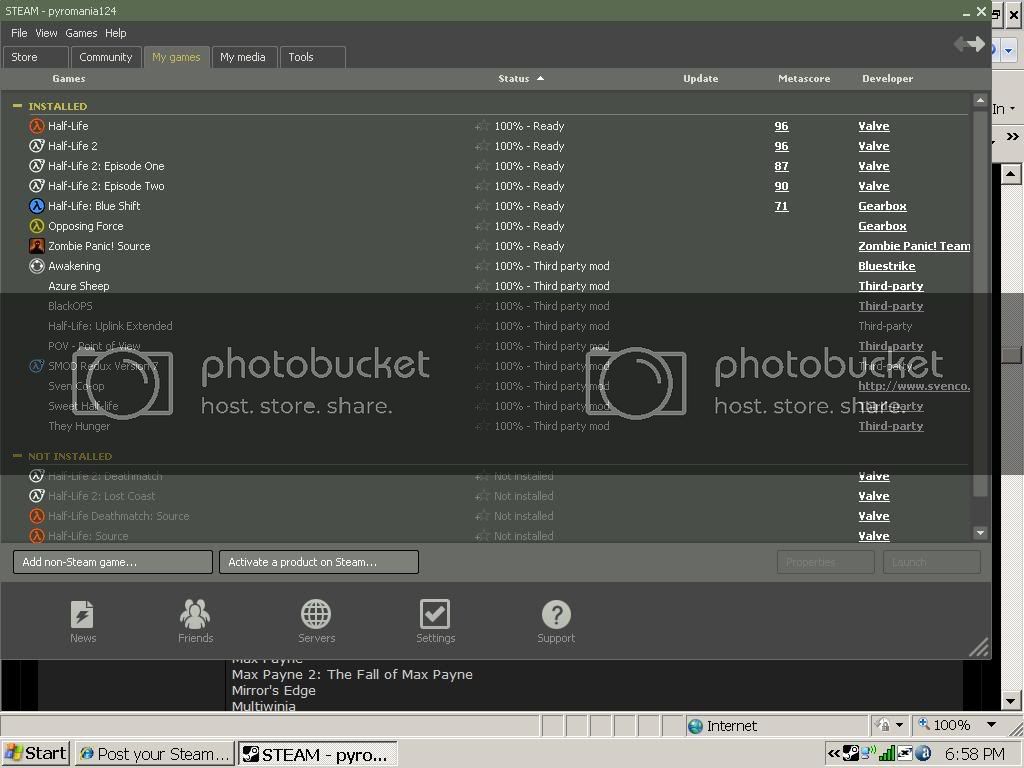Click the Half-Life: Source game icon
1024x768 pixels.
(37, 536)
